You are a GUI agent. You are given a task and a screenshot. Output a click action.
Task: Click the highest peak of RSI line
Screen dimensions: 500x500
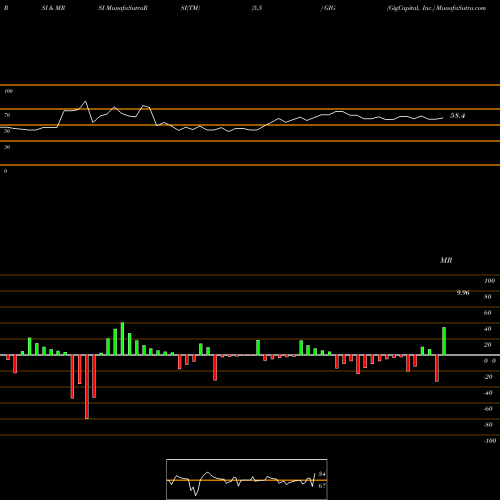click(x=86, y=101)
